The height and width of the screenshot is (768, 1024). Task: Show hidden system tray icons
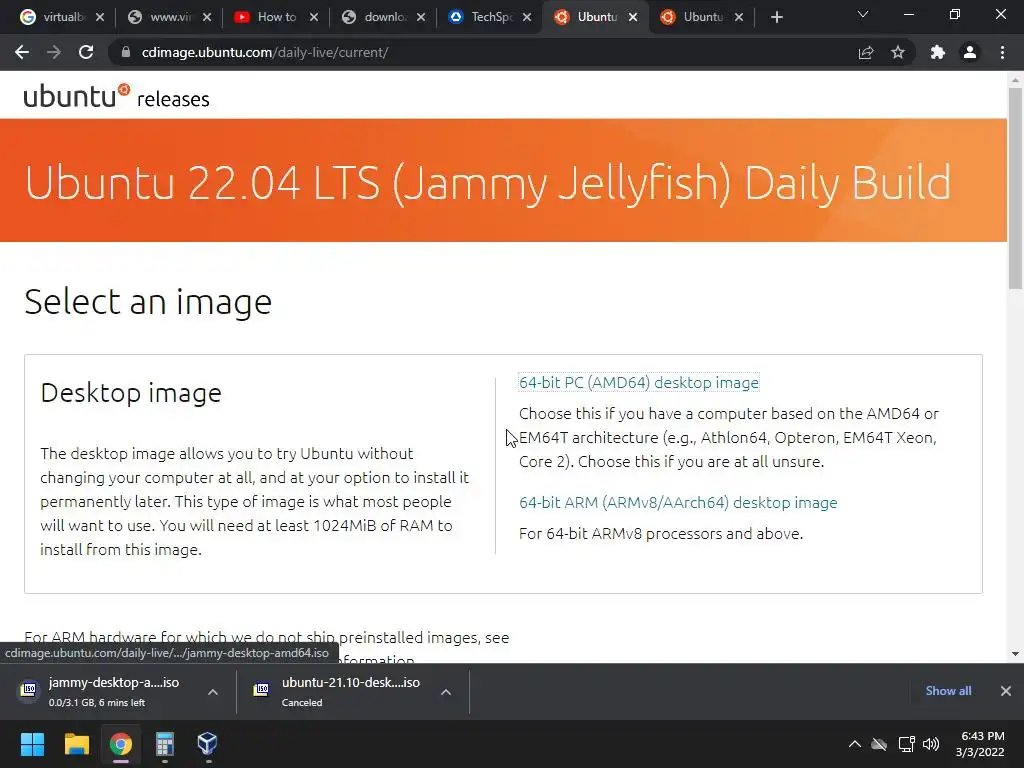pyautogui.click(x=854, y=744)
